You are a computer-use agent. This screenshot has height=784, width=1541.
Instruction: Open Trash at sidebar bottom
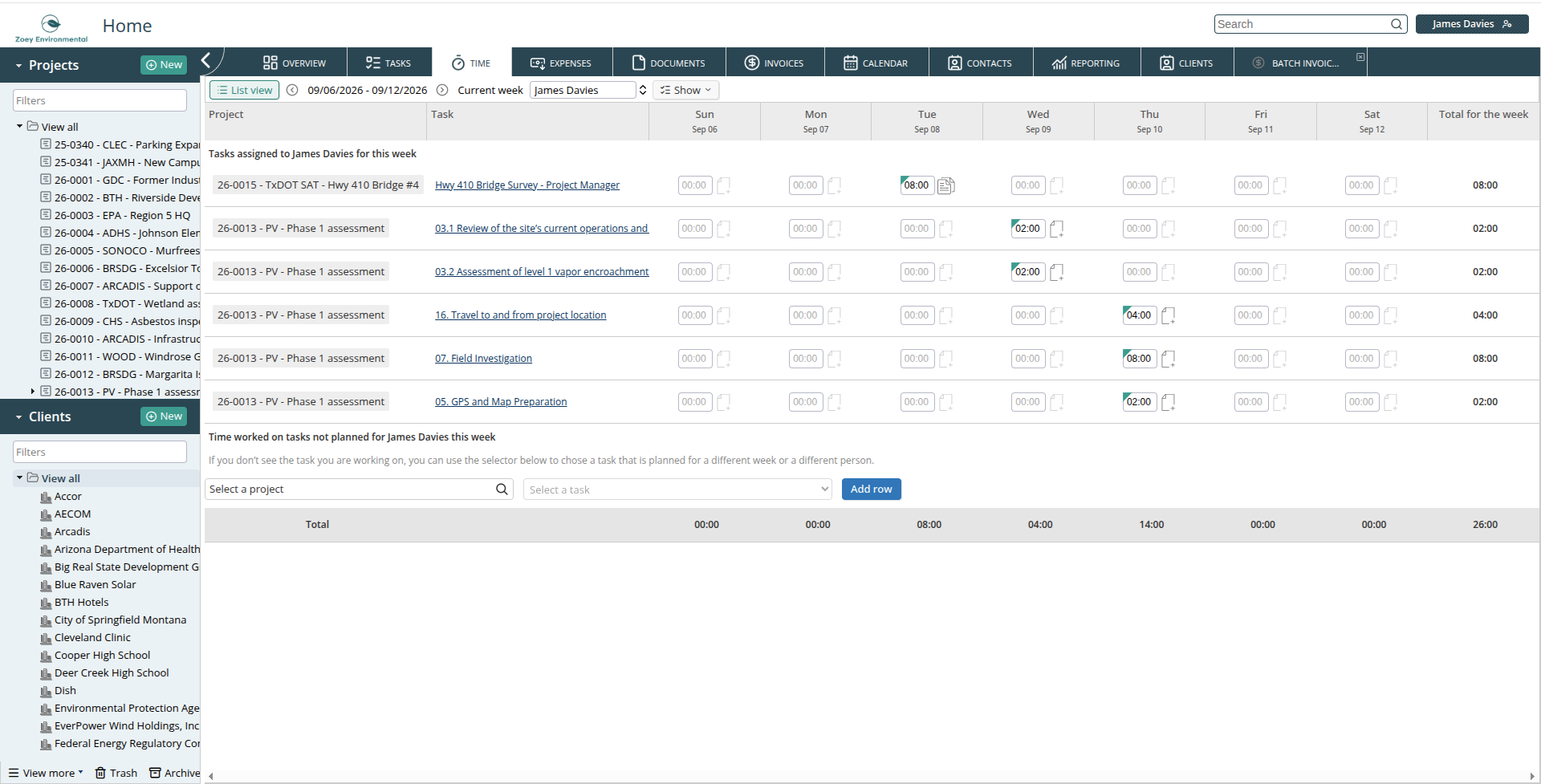(116, 773)
